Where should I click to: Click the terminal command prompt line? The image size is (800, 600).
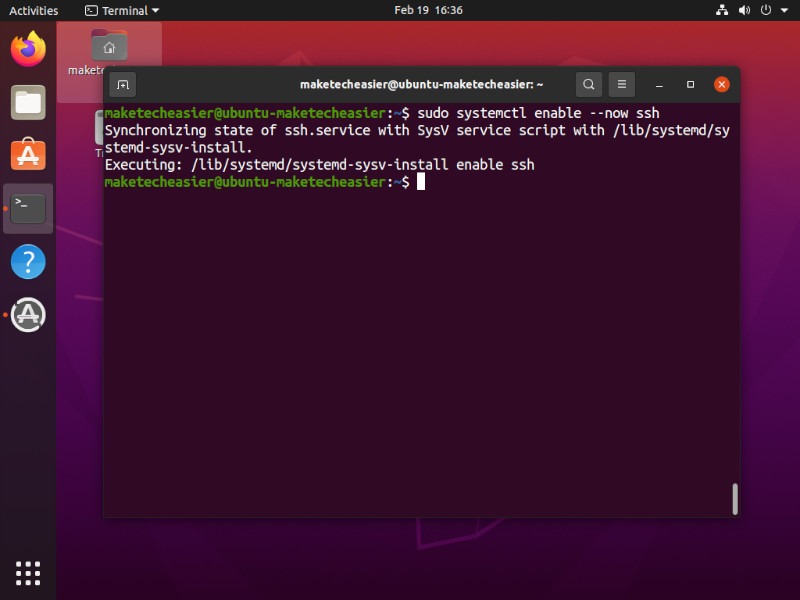point(300,181)
